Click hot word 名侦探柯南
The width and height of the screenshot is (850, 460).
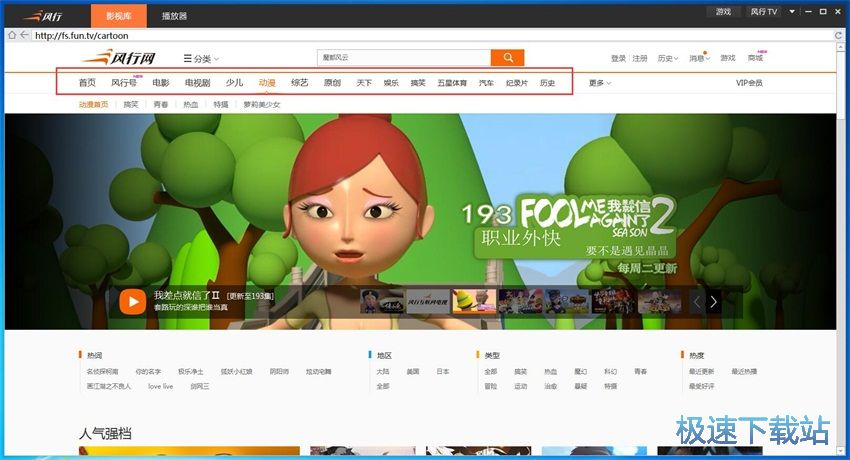(x=102, y=372)
